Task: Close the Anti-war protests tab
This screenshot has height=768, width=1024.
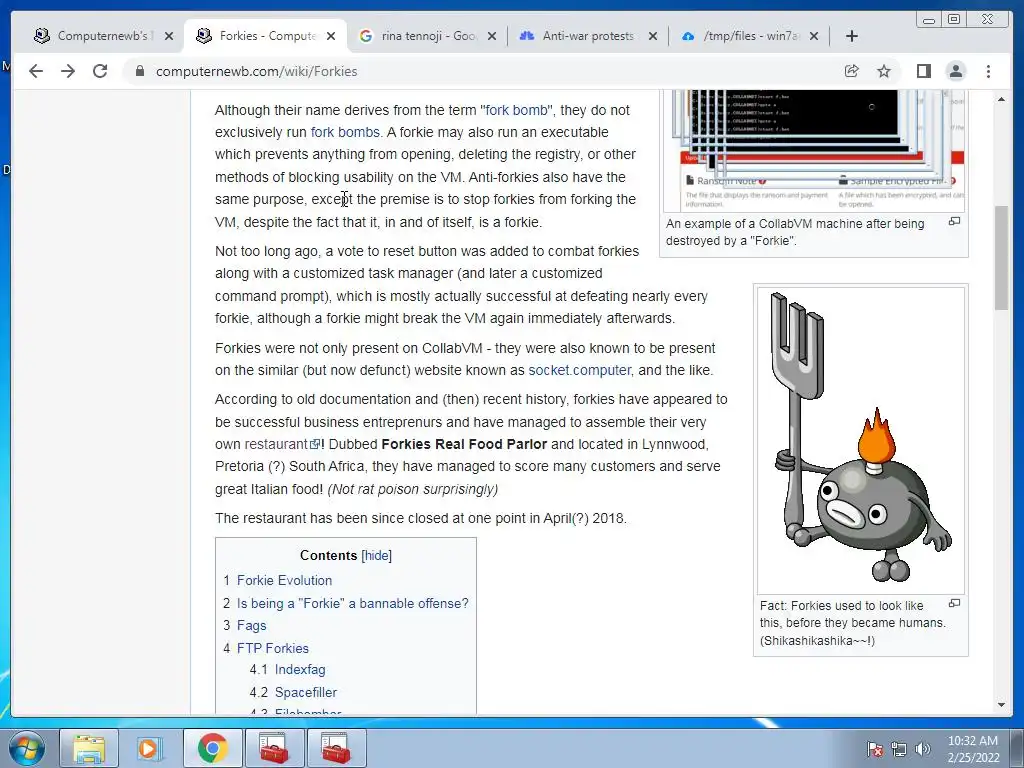Action: pyautogui.click(x=653, y=36)
